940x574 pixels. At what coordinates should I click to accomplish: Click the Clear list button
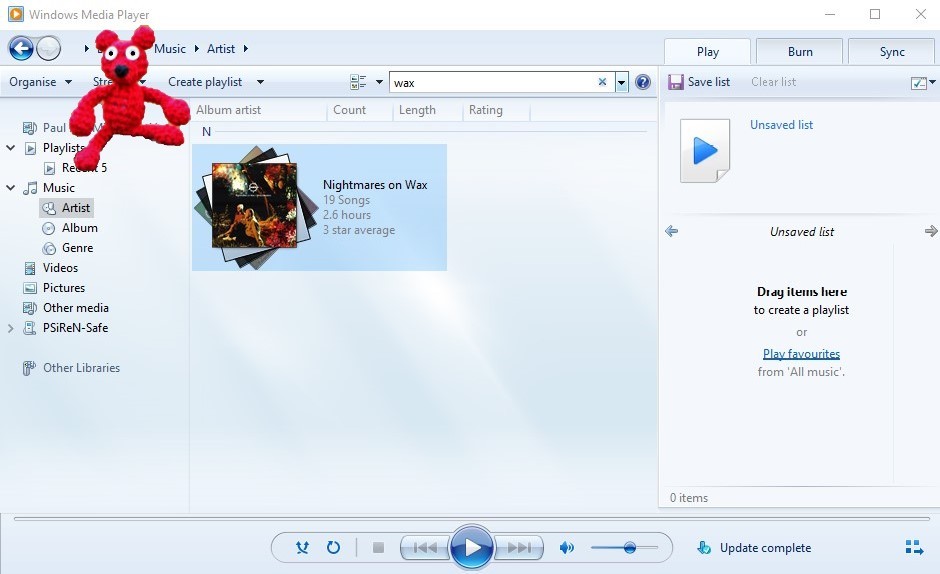click(x=773, y=82)
